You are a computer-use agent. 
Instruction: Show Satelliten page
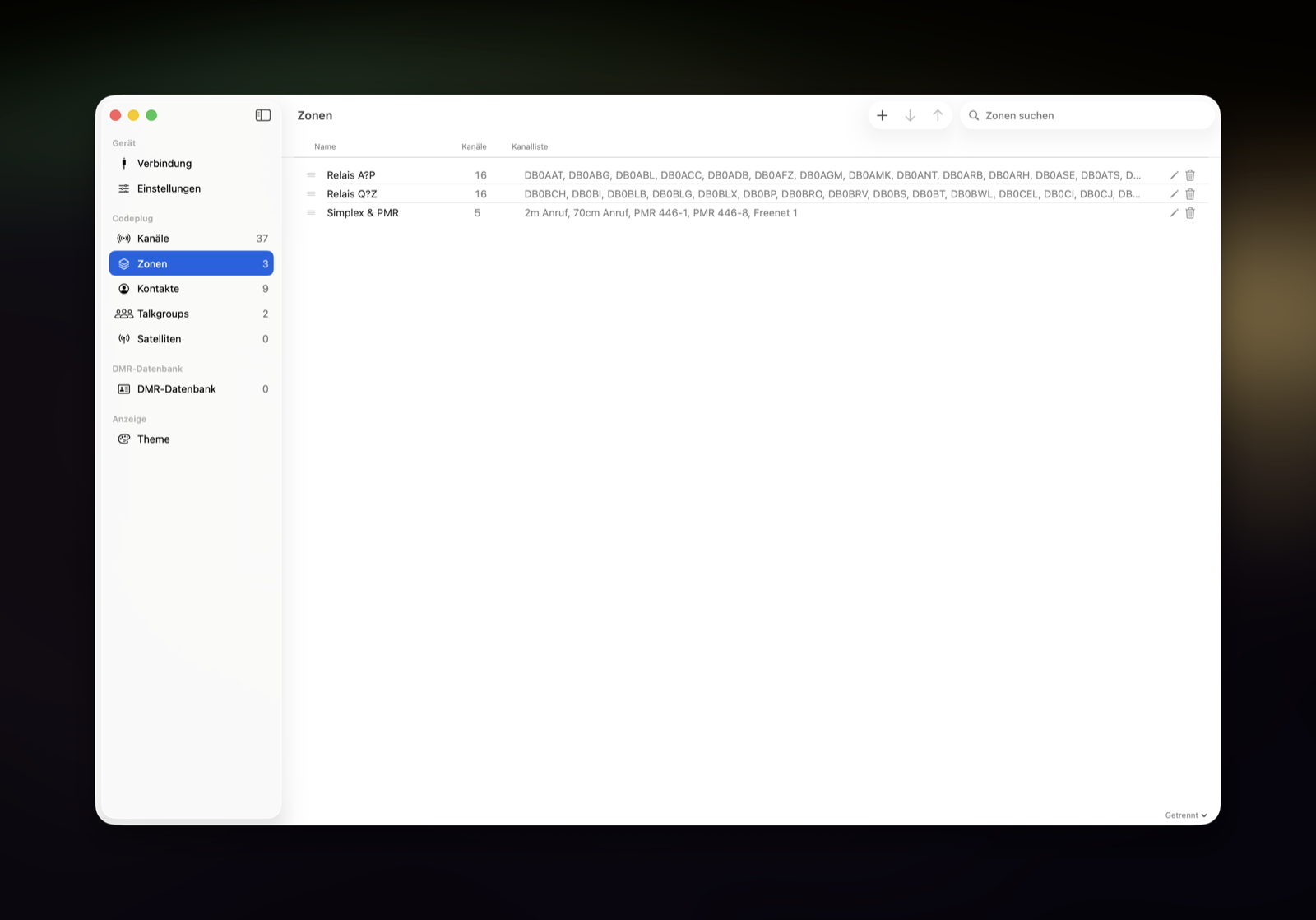(x=191, y=339)
